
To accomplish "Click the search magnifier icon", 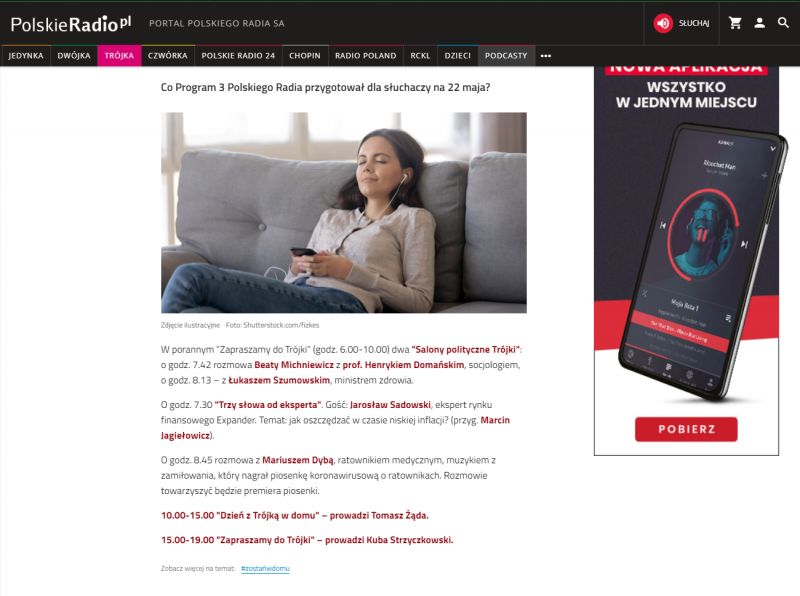I will click(x=783, y=22).
